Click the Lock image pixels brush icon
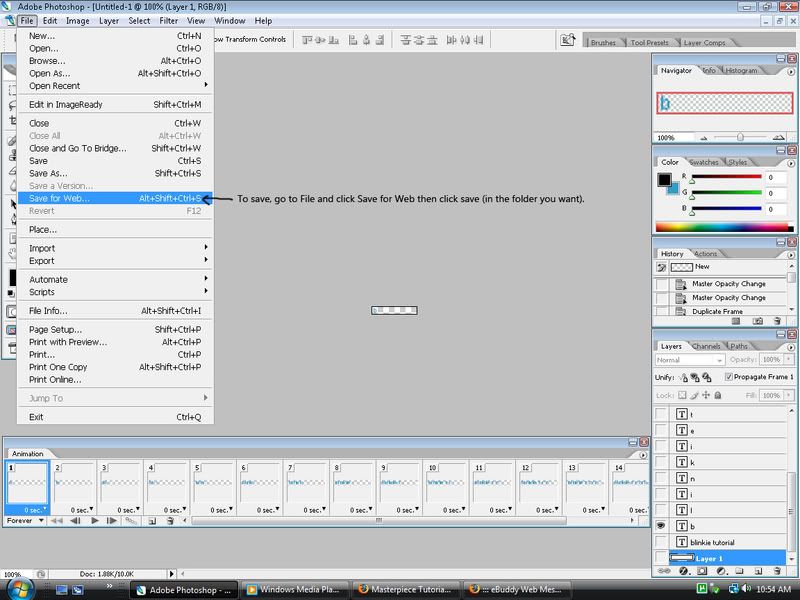Viewport: 800px width, 600px height. coord(694,395)
